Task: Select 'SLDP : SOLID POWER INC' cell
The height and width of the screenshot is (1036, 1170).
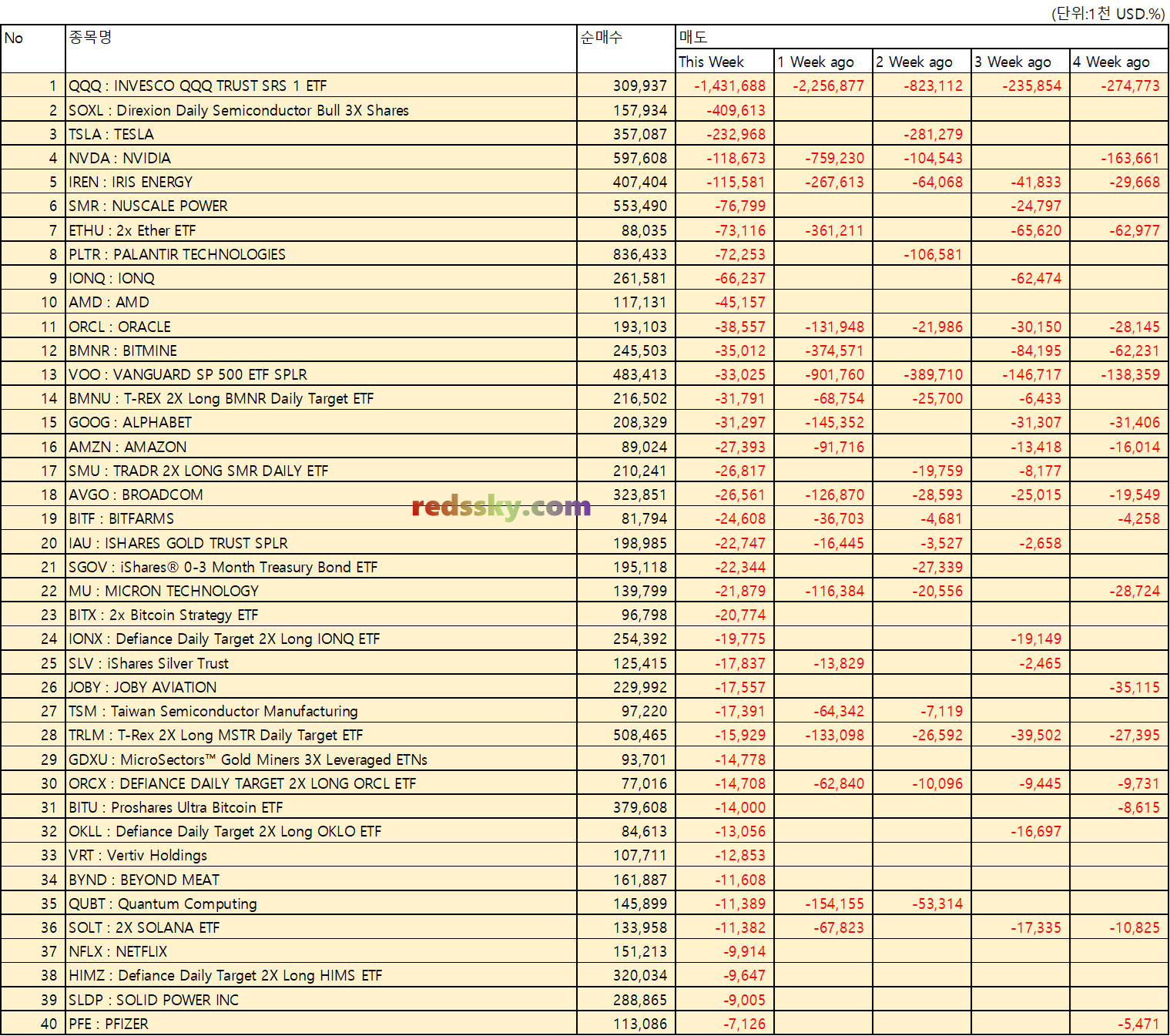Action: [x=321, y=1000]
